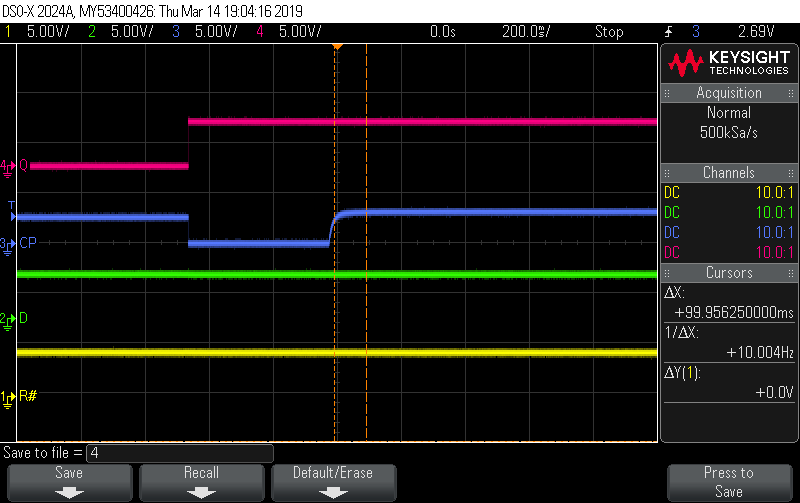
Task: Click the 1/ΔX value +10.004Hz
Action: click(x=760, y=352)
